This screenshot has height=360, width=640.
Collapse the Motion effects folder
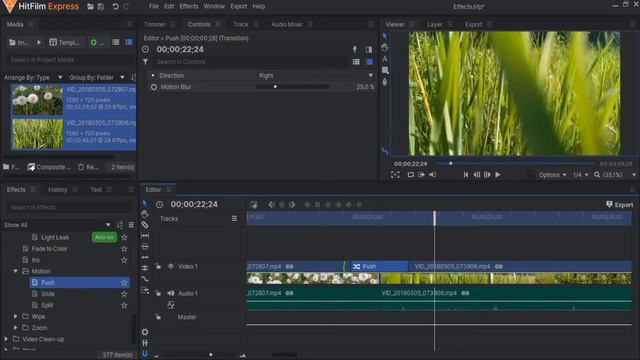click(16, 271)
